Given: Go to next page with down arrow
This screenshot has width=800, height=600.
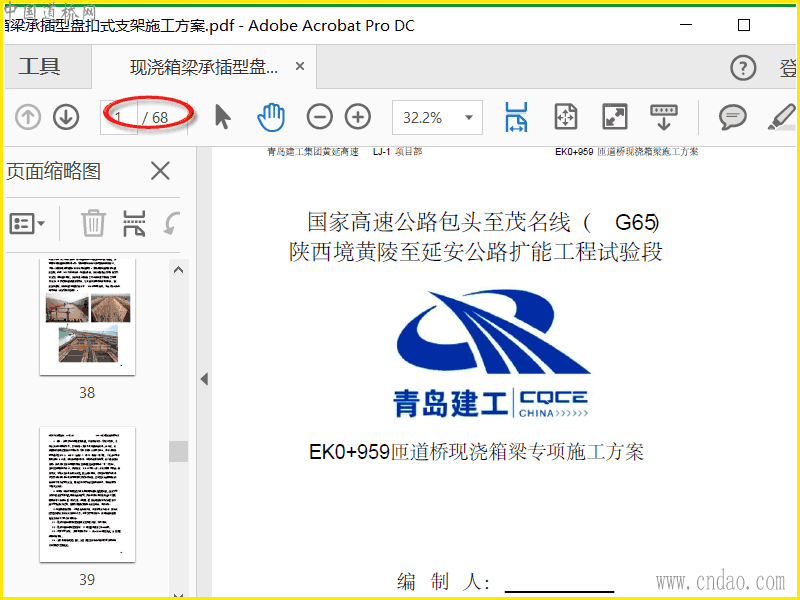Looking at the screenshot, I should point(66,117).
